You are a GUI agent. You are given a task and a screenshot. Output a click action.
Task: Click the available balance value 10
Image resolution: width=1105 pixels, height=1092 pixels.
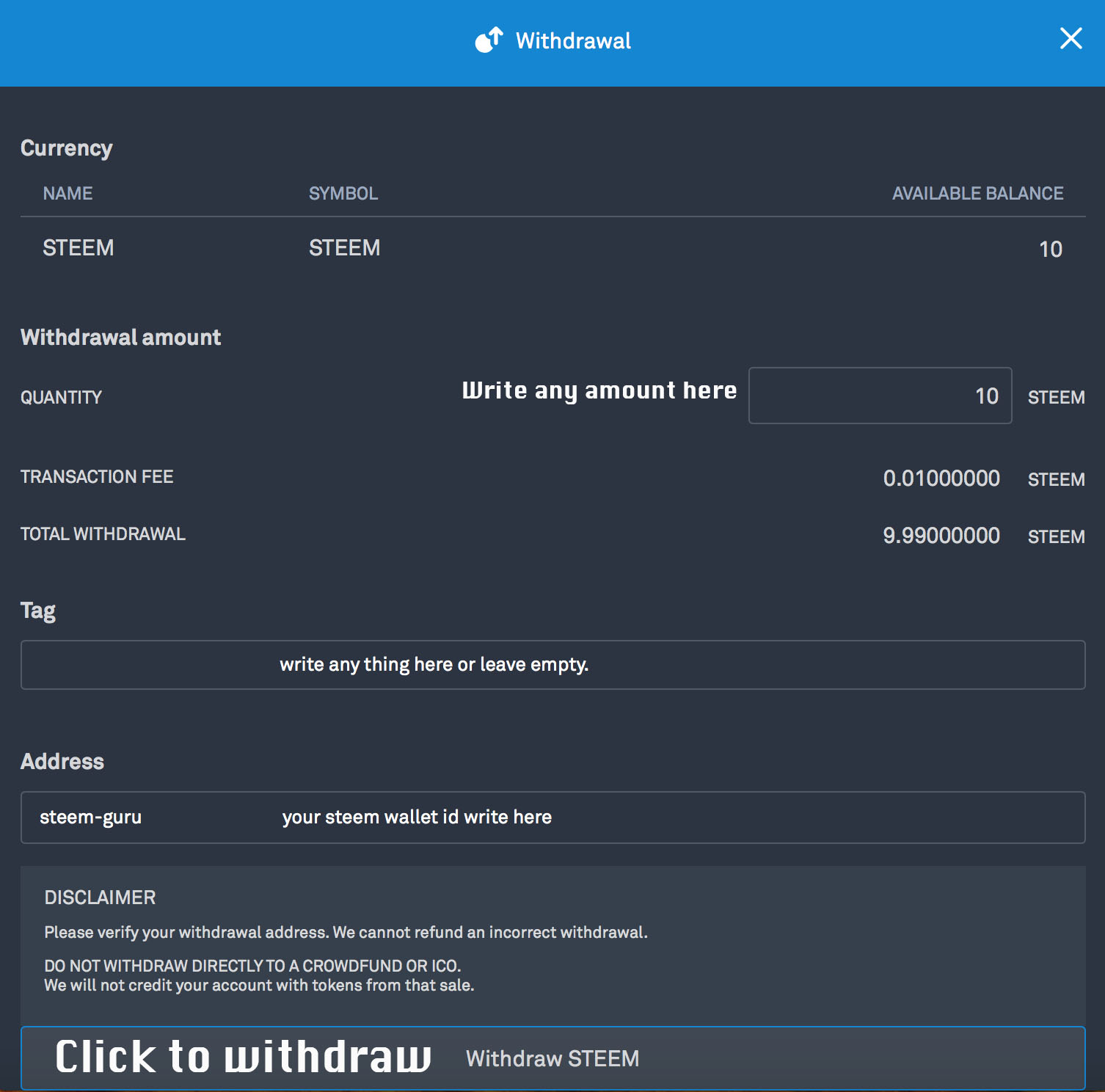(1051, 250)
